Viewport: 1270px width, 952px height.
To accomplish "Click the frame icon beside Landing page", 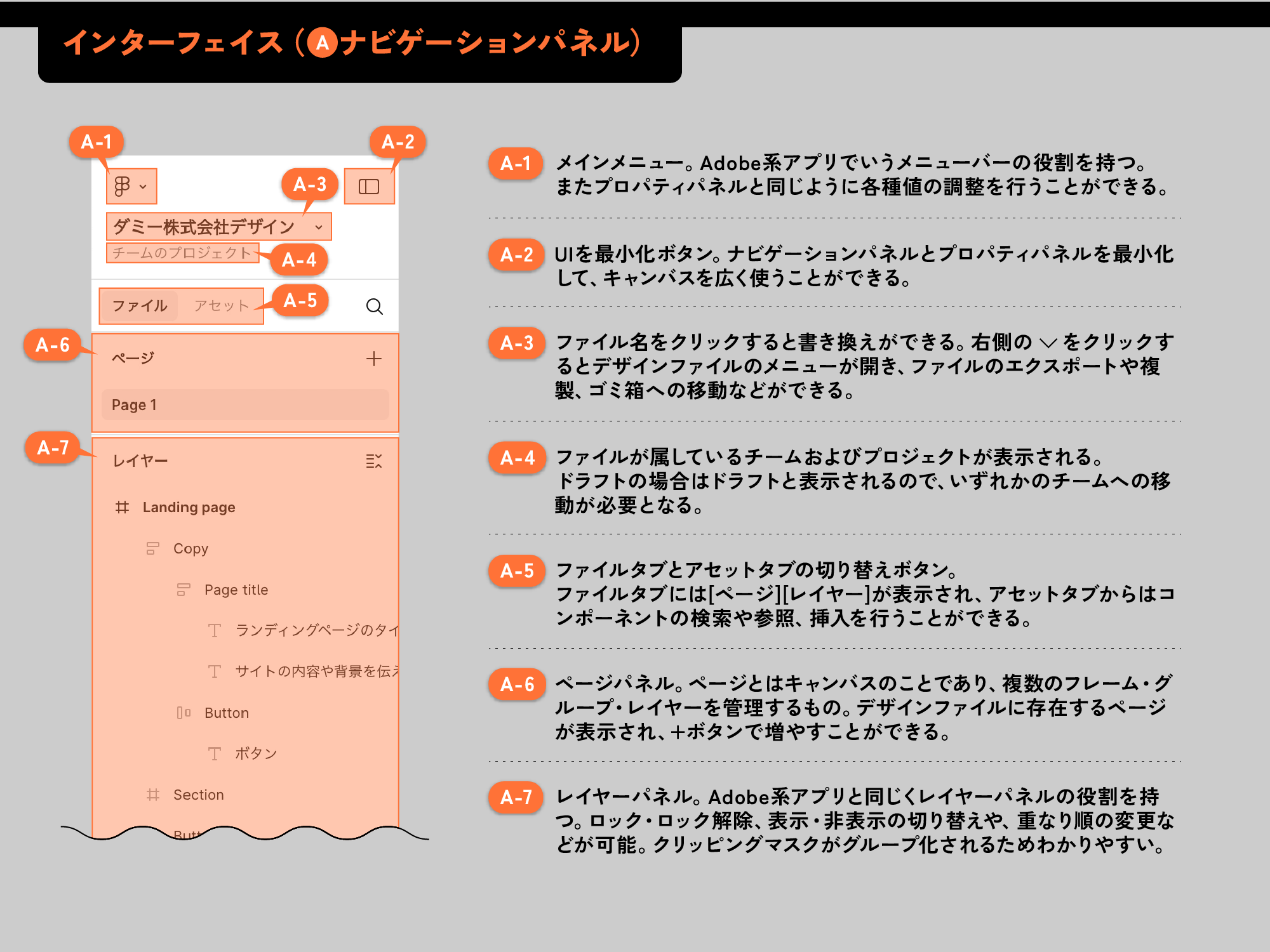I will [x=123, y=507].
